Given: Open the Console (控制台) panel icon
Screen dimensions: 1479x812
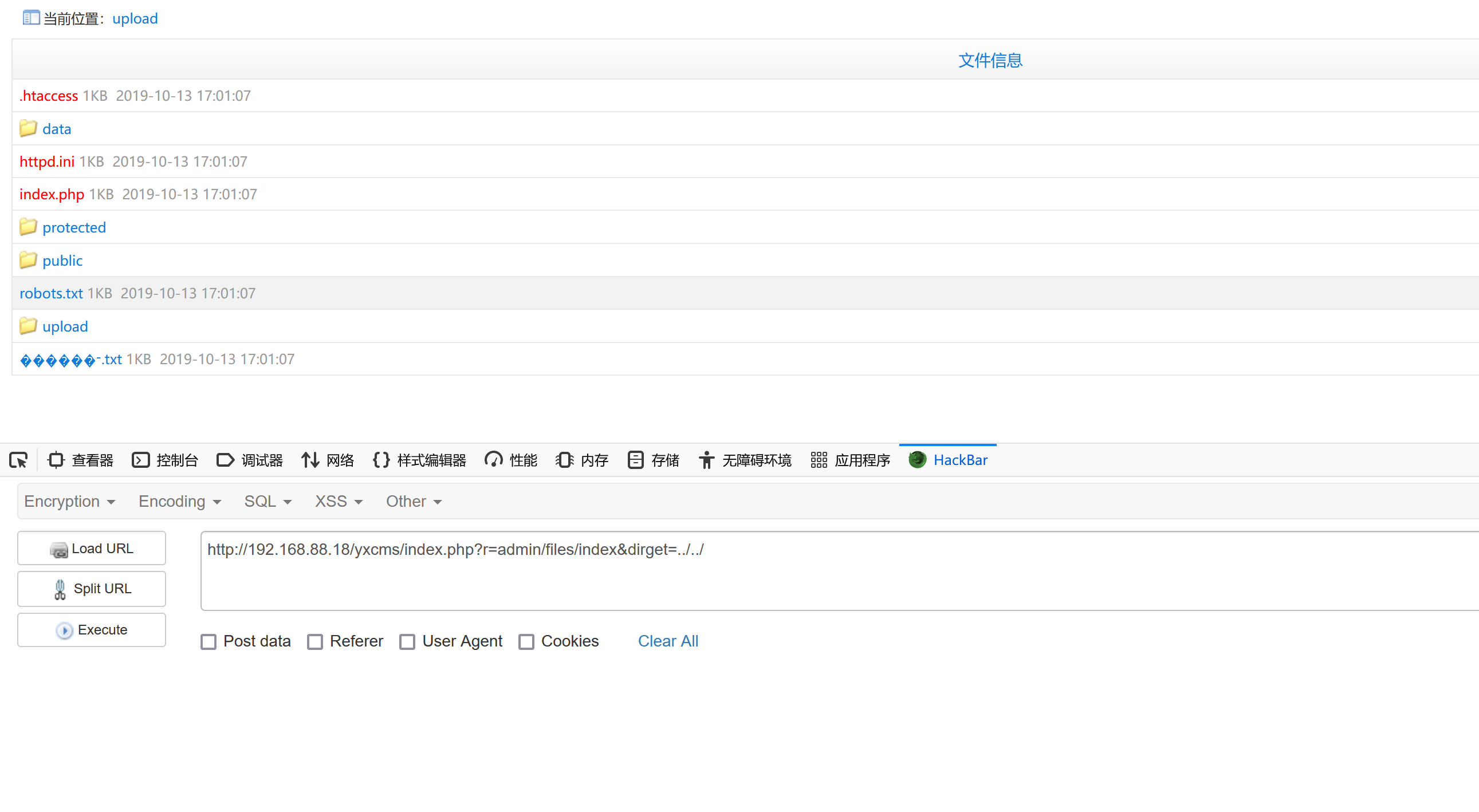Looking at the screenshot, I should pyautogui.click(x=140, y=460).
